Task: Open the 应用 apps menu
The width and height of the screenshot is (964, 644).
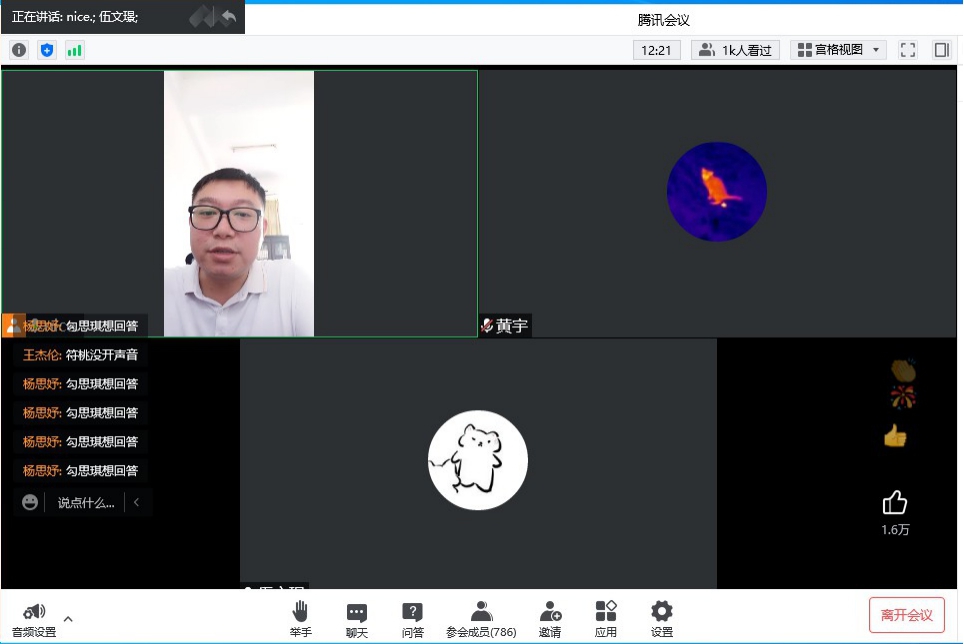Action: coord(605,618)
